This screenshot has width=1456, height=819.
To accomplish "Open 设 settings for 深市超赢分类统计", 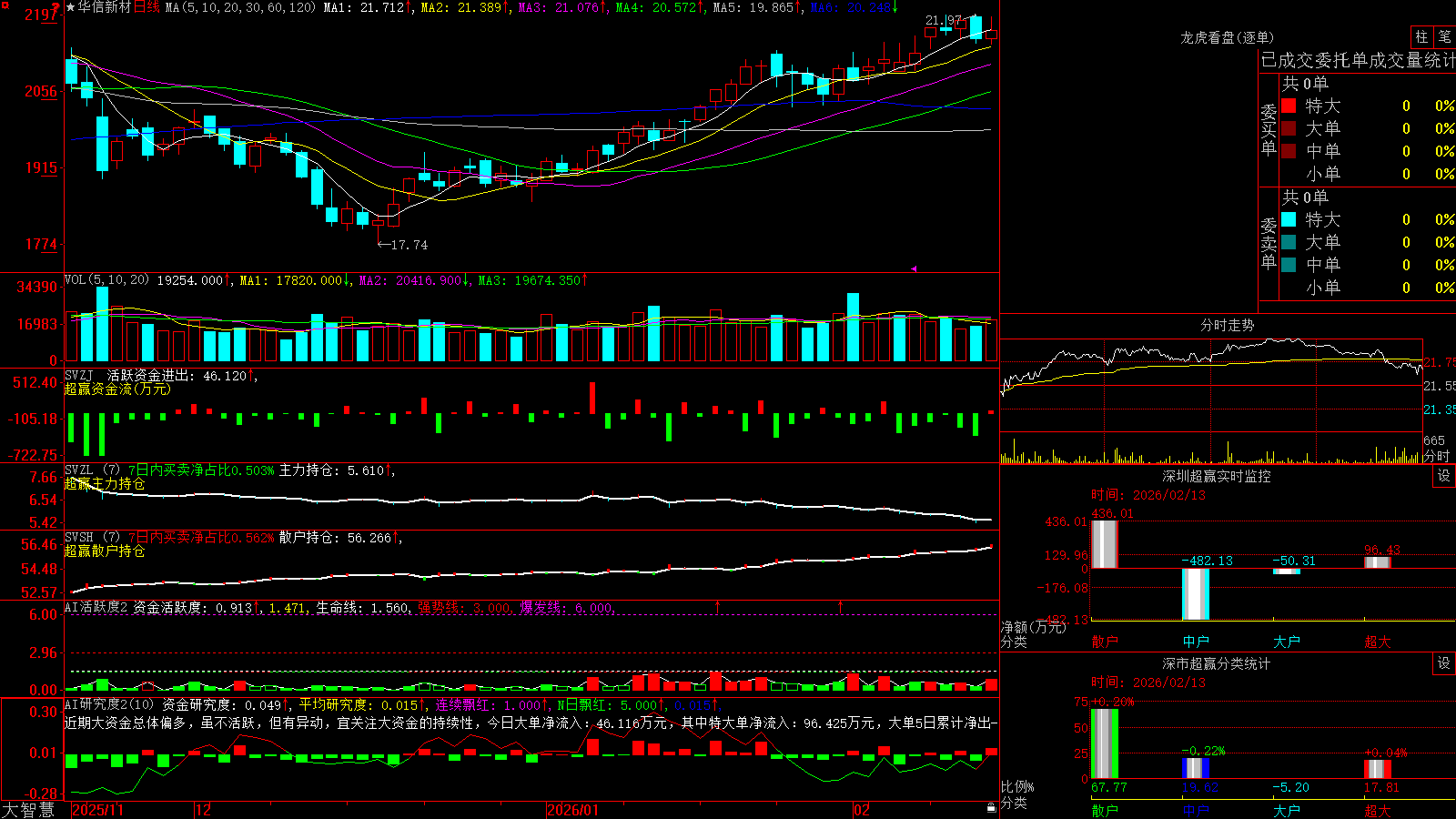I will (1444, 663).
